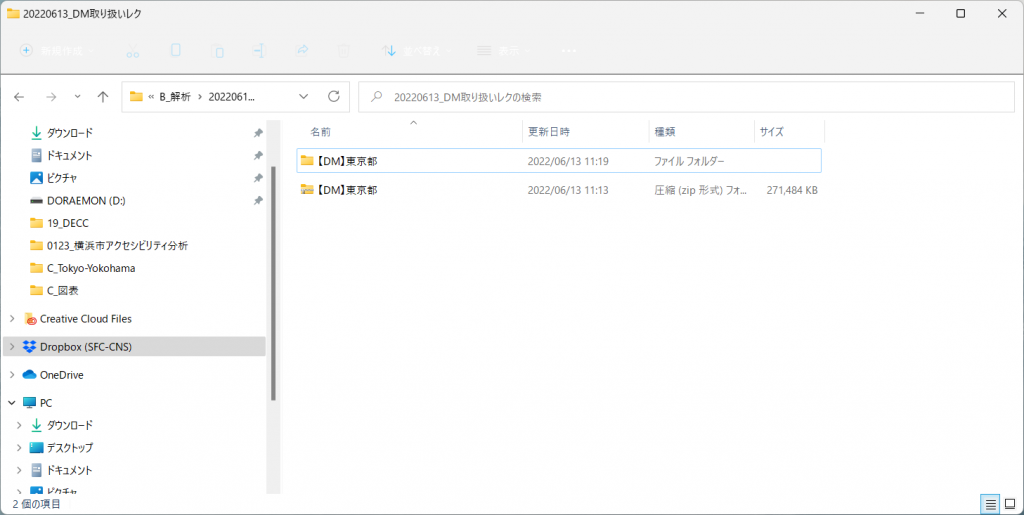Sort by 更新日時 column header
The width and height of the screenshot is (1024, 515).
[x=549, y=132]
